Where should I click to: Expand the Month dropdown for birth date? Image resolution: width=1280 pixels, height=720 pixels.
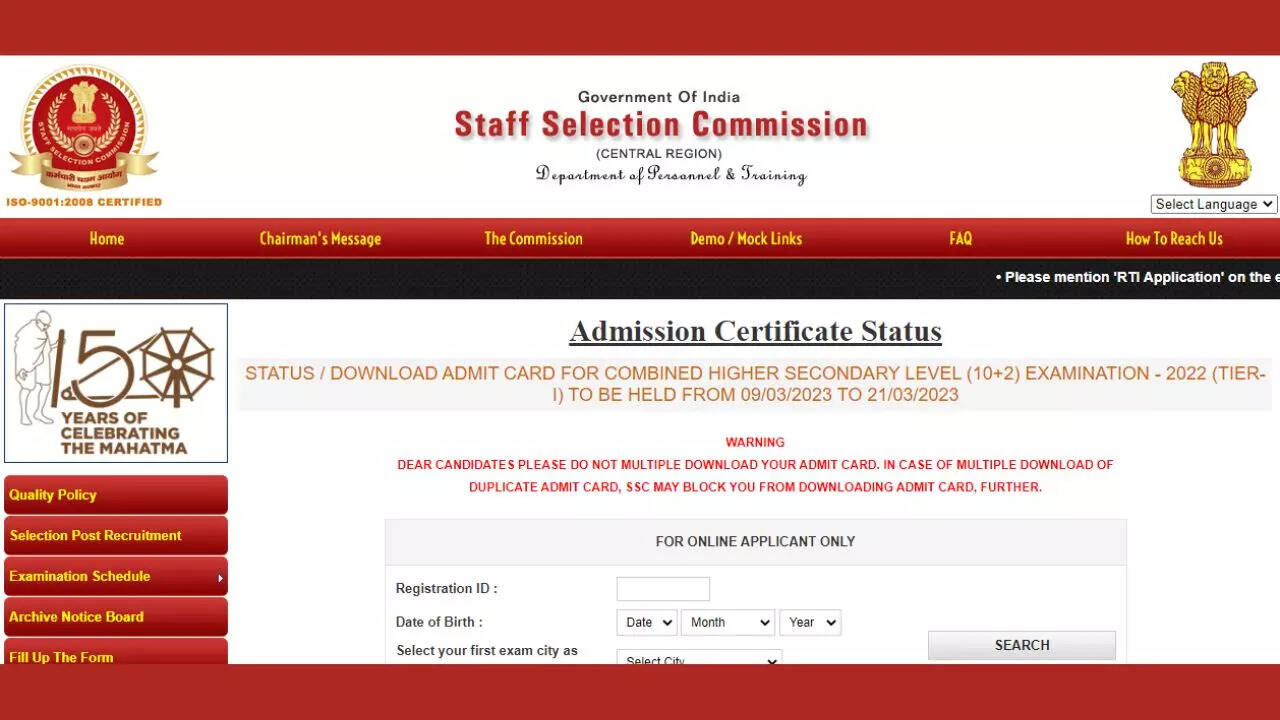(727, 622)
